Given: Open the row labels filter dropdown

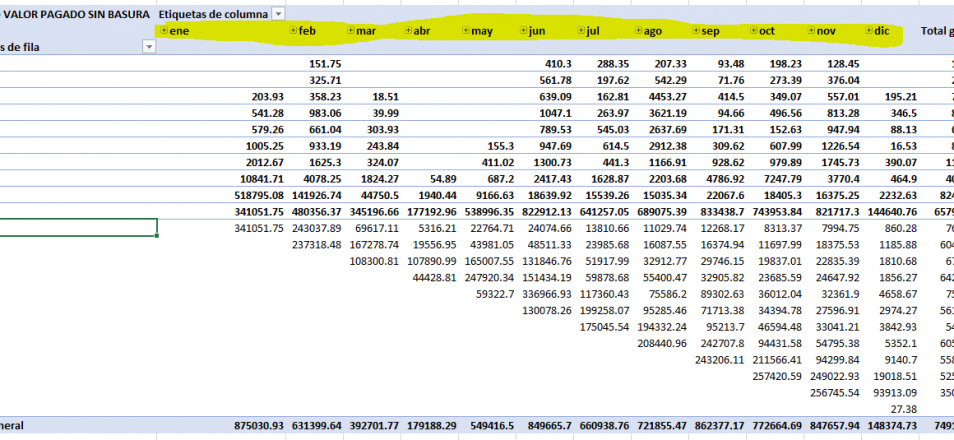Looking at the screenshot, I should coord(150,47).
